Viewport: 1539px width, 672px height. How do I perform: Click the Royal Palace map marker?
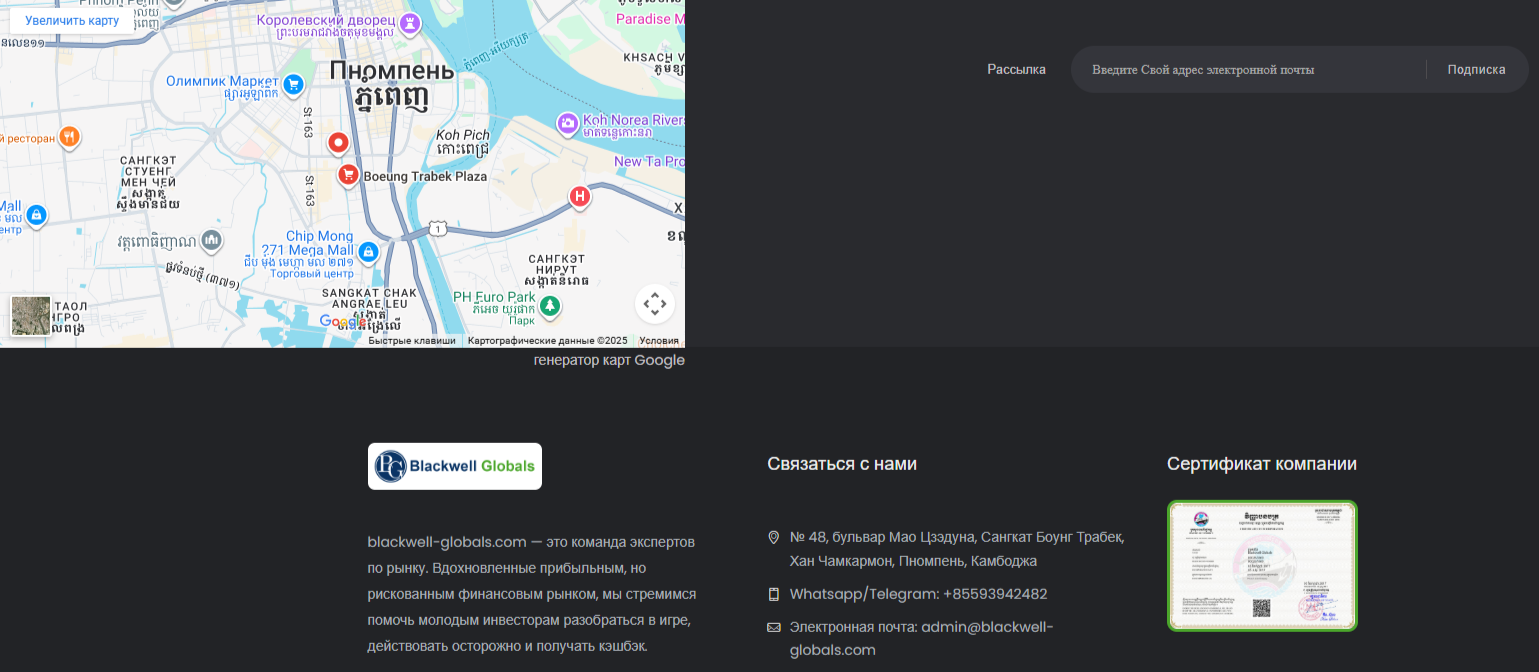pyautogui.click(x=409, y=22)
